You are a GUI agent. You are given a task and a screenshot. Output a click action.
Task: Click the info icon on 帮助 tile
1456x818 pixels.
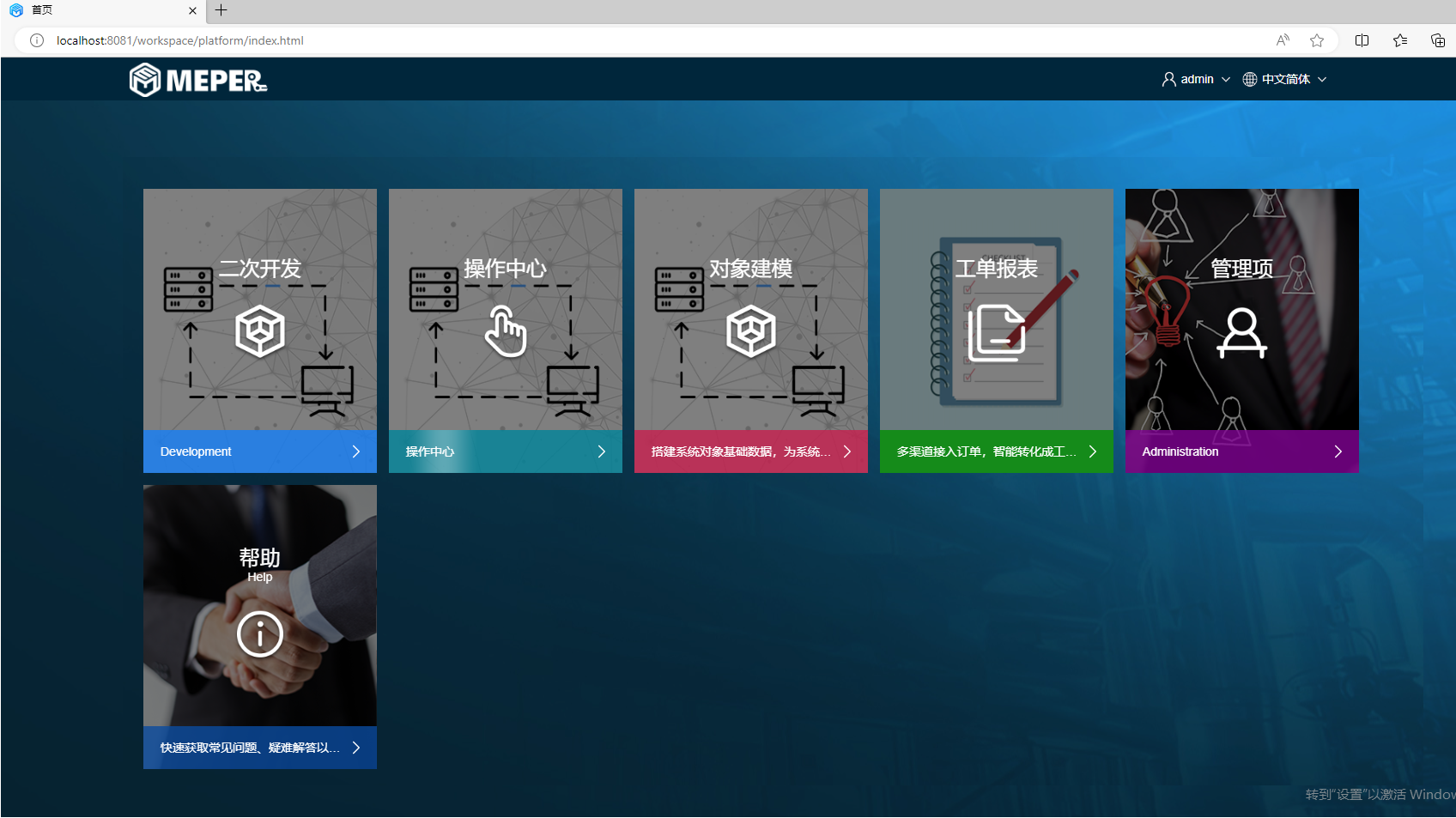point(260,634)
